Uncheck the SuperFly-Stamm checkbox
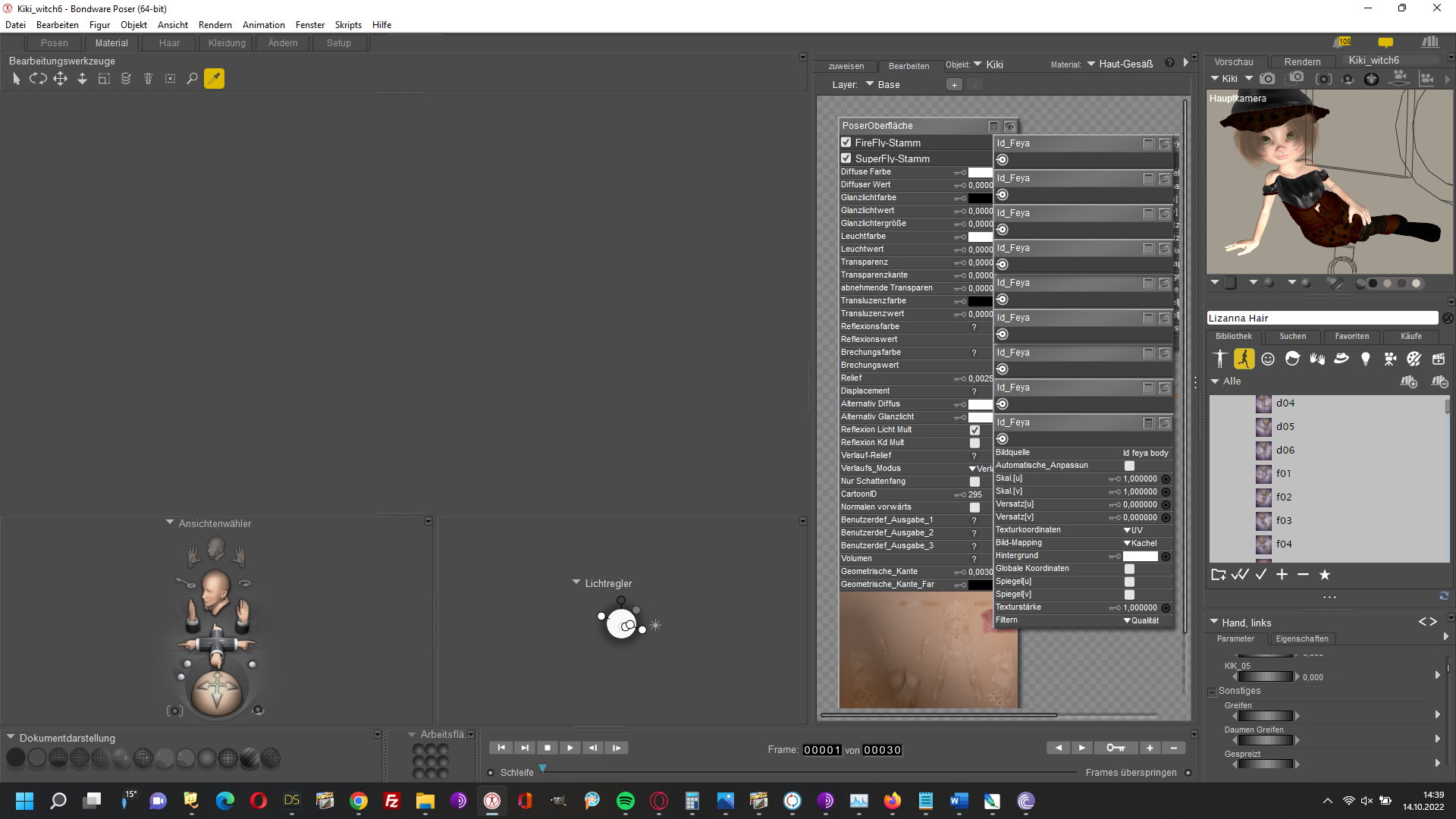The image size is (1456, 819). (x=846, y=158)
